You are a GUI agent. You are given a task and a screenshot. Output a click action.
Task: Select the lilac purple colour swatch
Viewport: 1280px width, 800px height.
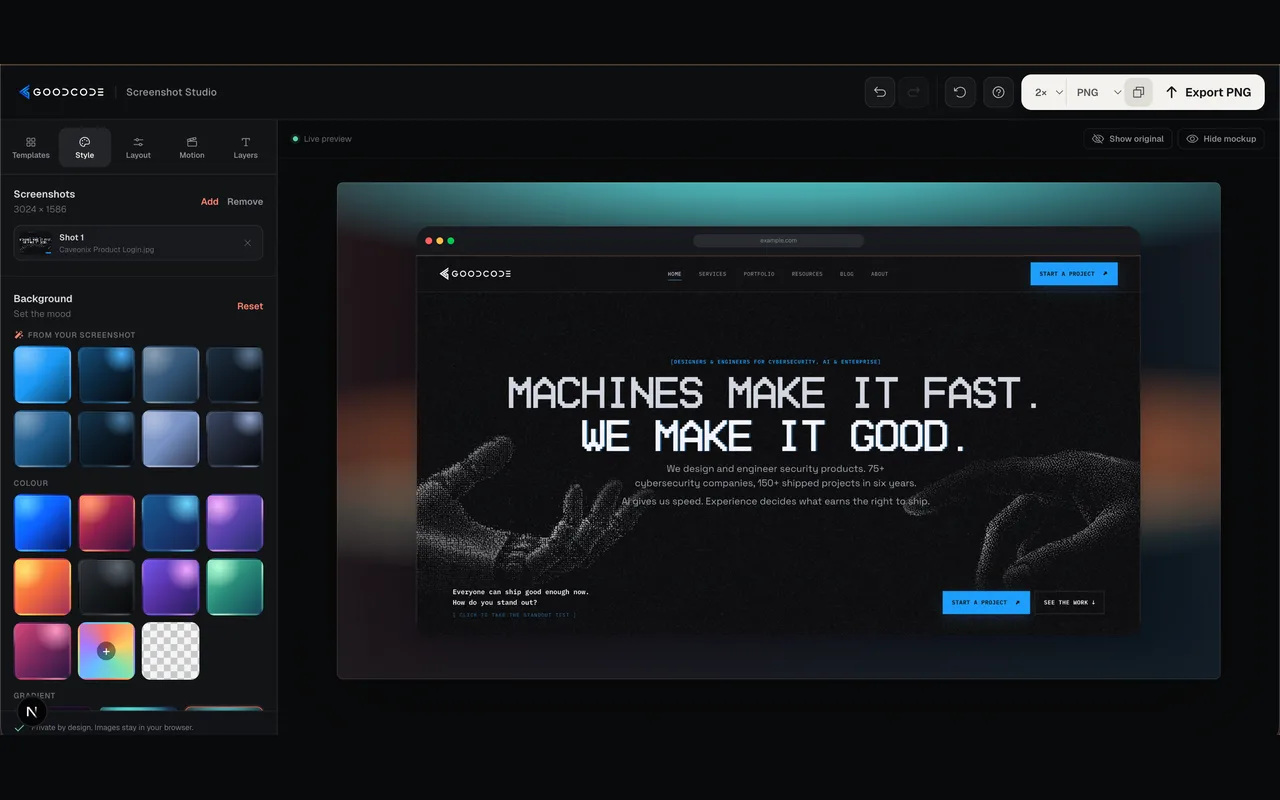[234, 523]
